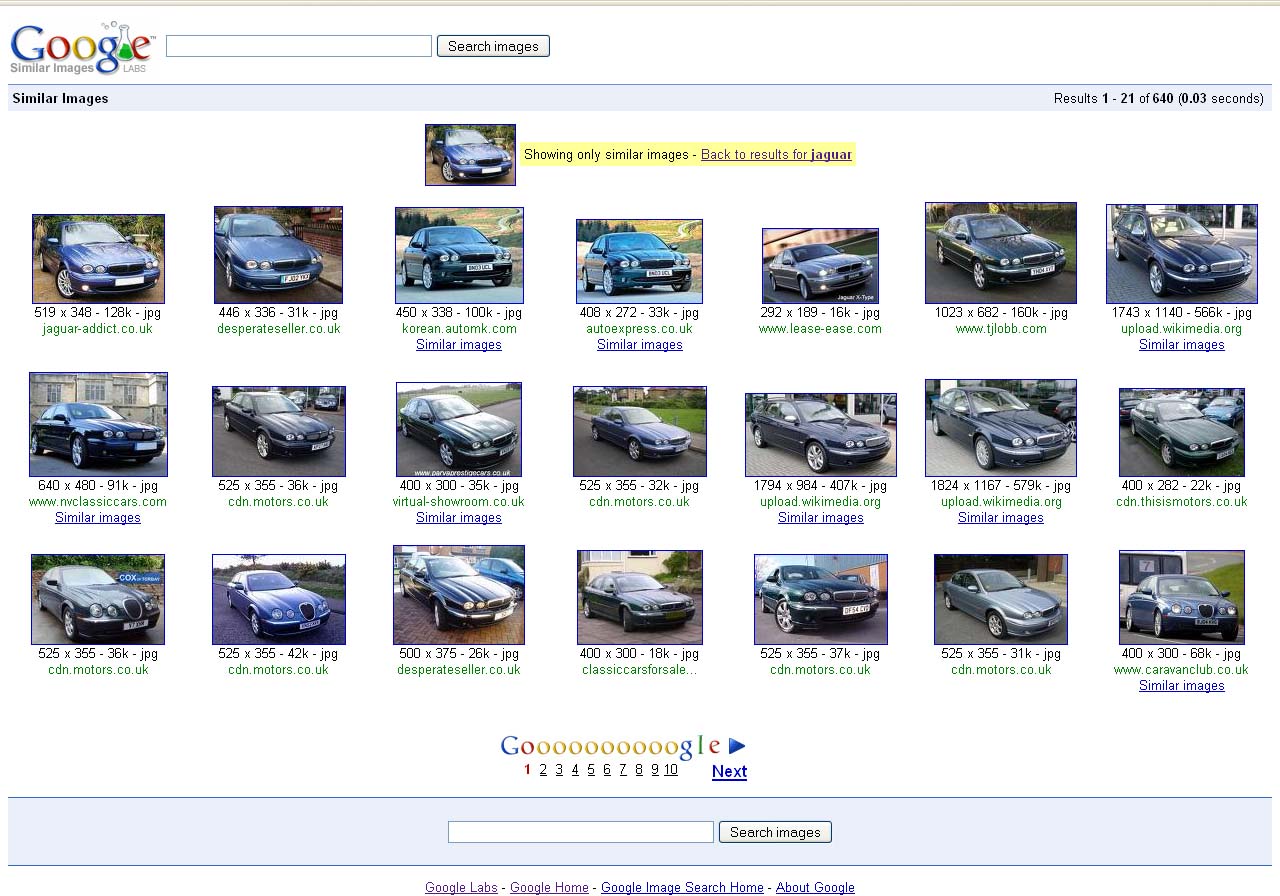Click the top Search images button

pos(493,46)
